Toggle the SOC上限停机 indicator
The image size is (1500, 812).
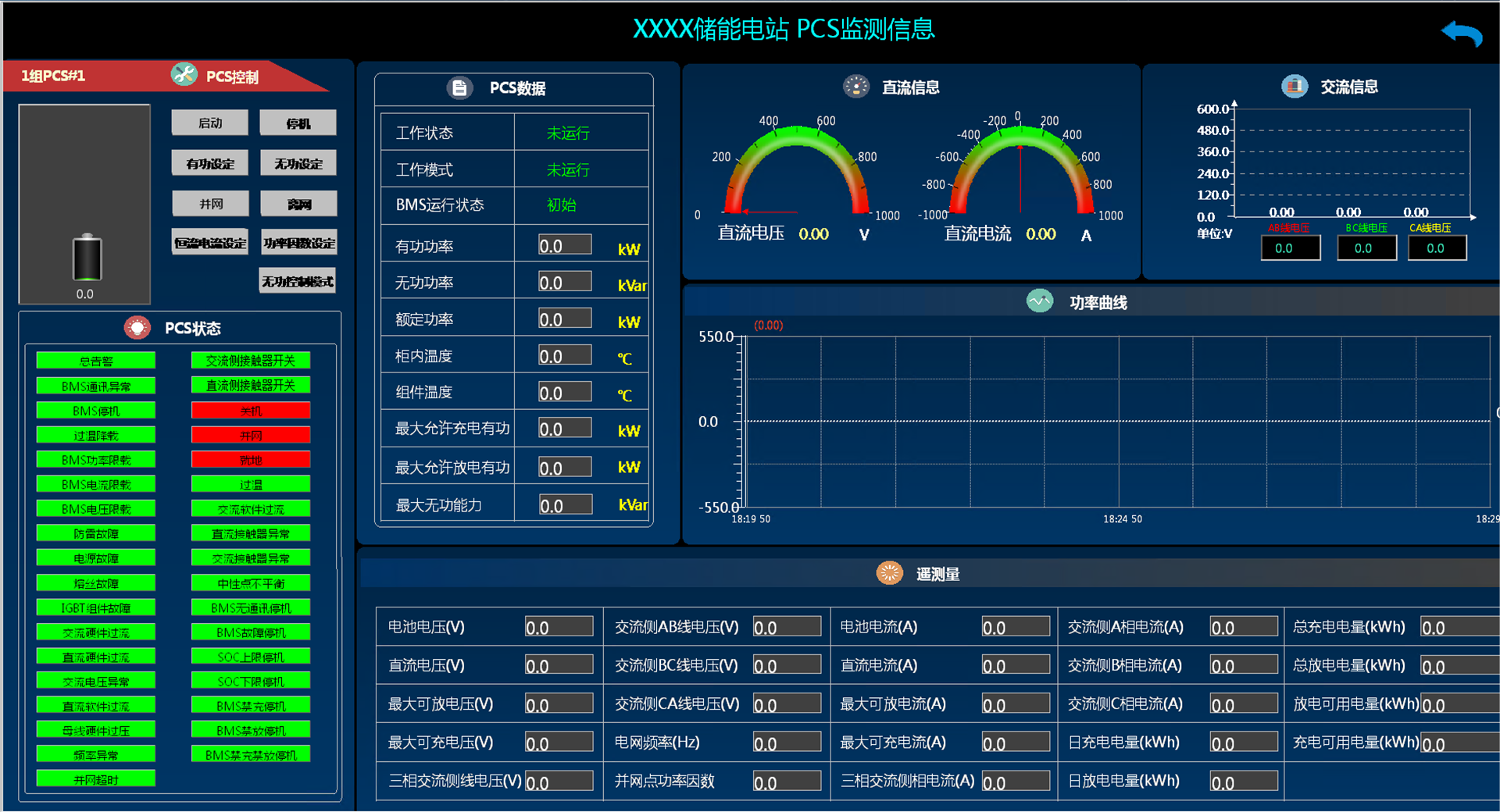click(250, 656)
